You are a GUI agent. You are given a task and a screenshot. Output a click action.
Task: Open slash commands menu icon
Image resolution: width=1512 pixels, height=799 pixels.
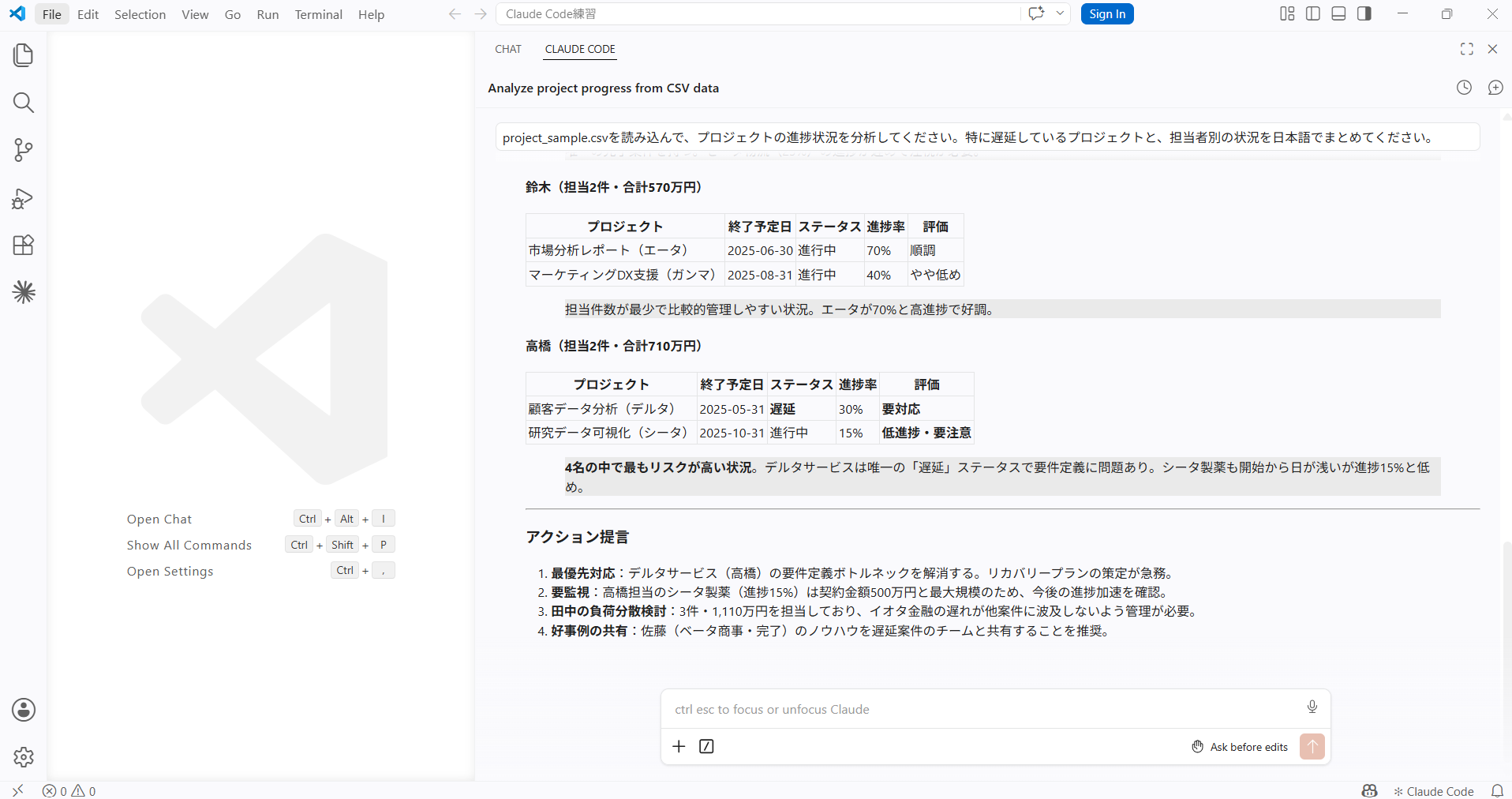[706, 746]
